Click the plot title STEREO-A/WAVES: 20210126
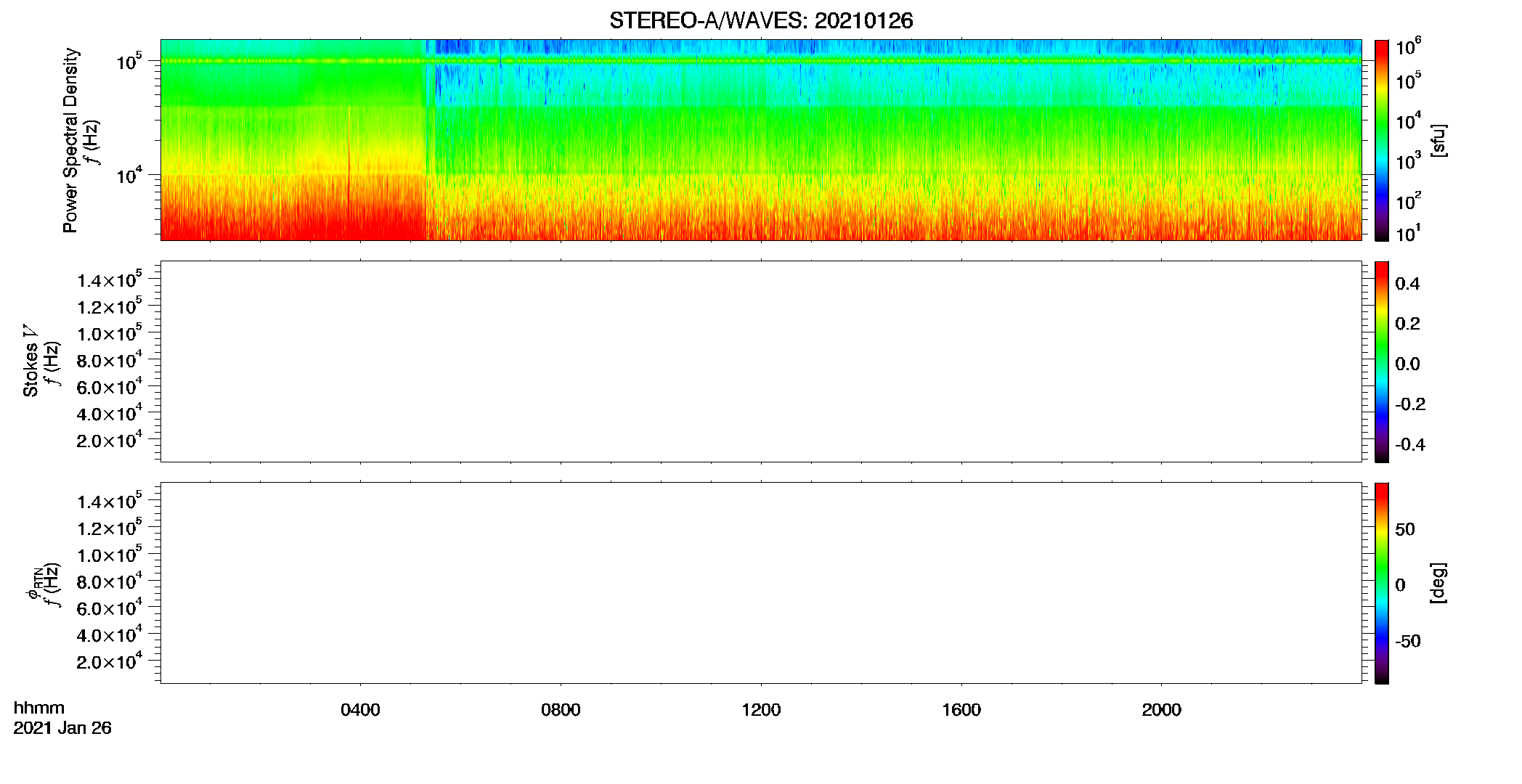Image resolution: width=1522 pixels, height=784 pixels. [761, 21]
